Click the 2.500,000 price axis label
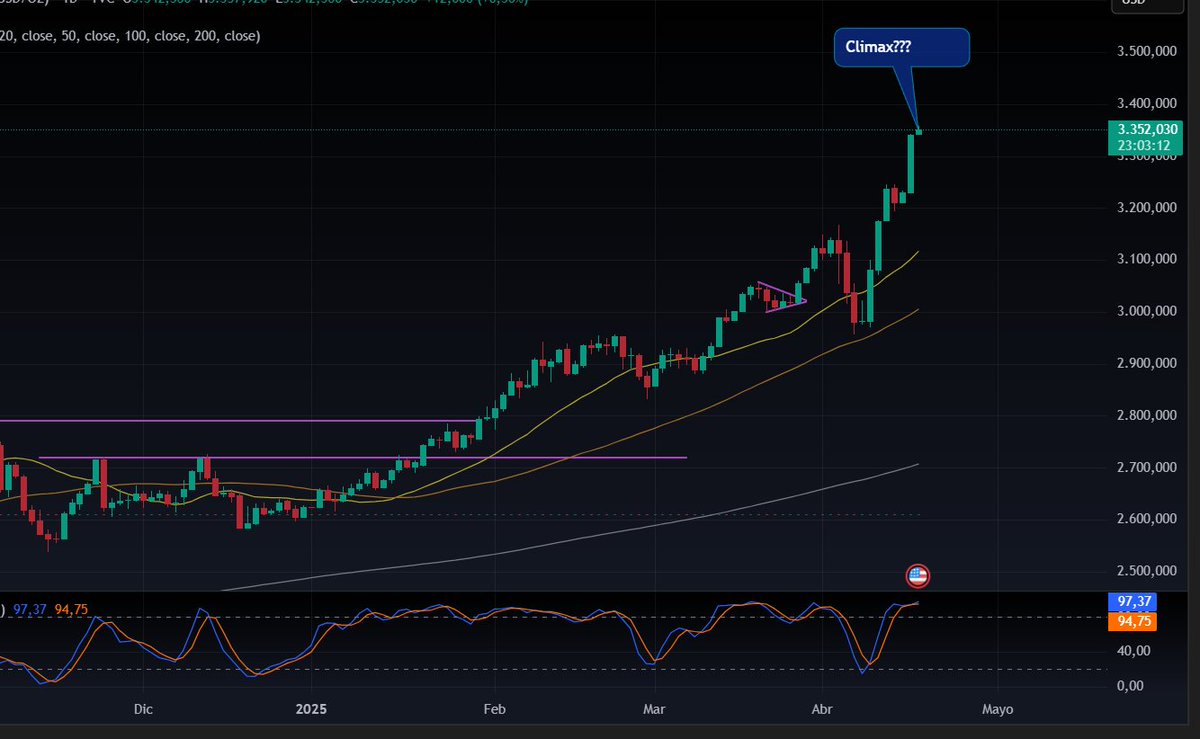The image size is (1200, 739). (x=1149, y=571)
